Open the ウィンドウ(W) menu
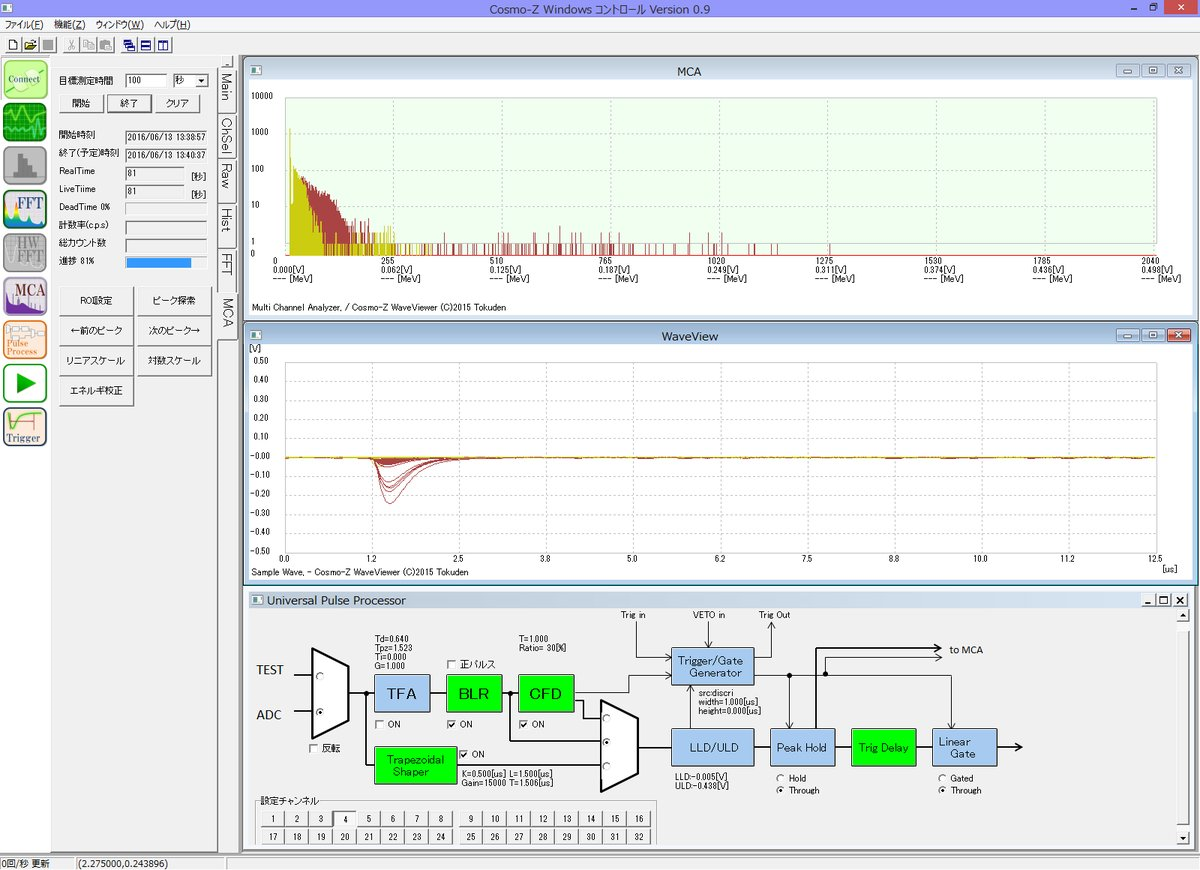The image size is (1200, 870). [120, 24]
